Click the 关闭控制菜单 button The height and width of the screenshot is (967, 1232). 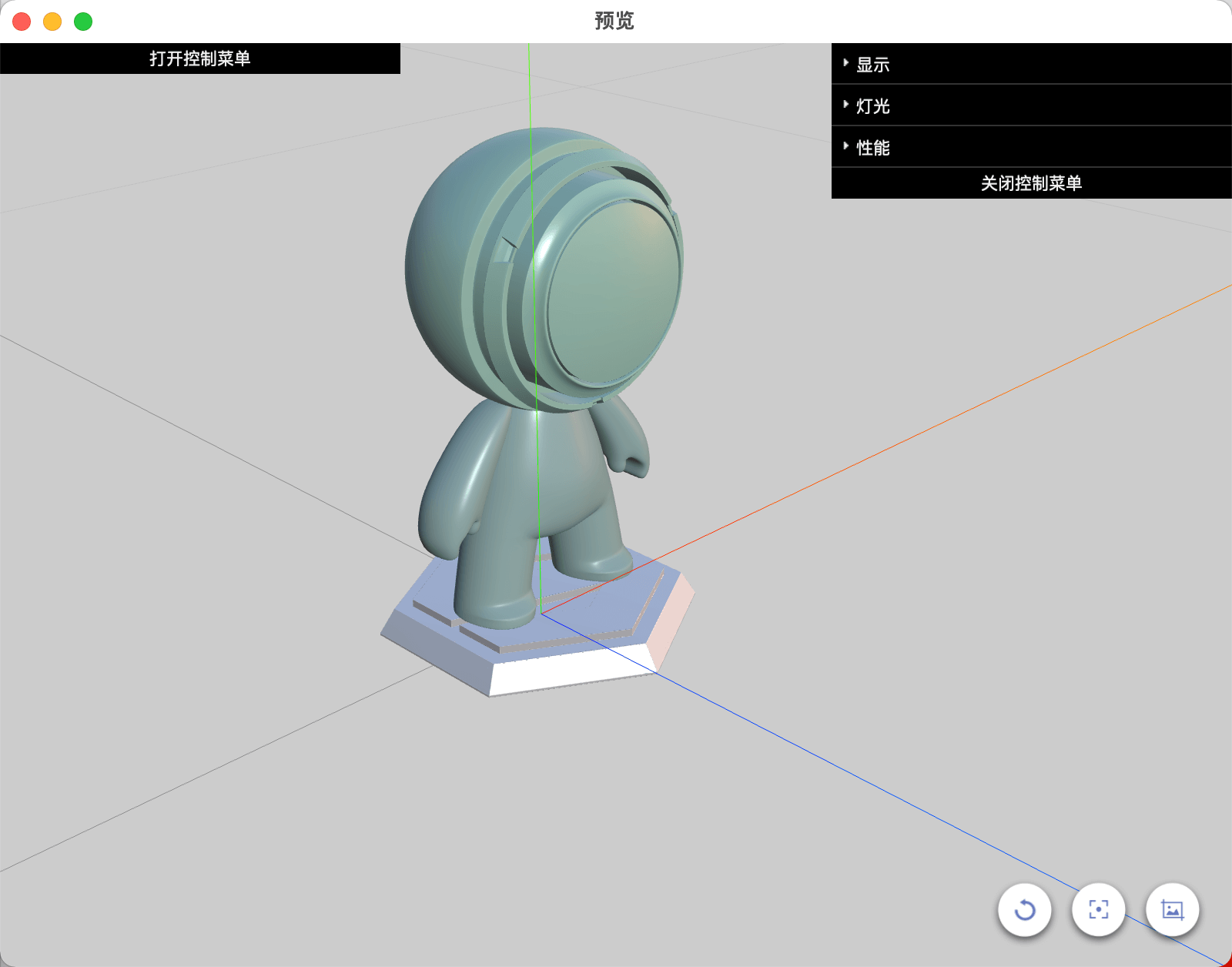coord(1032,183)
